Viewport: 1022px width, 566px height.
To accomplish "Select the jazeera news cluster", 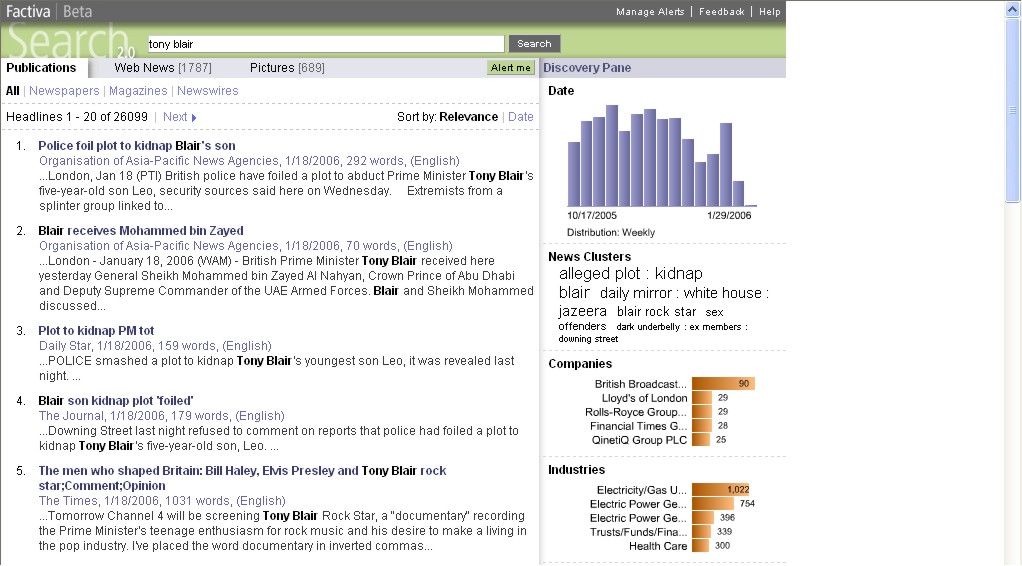I will 582,312.
